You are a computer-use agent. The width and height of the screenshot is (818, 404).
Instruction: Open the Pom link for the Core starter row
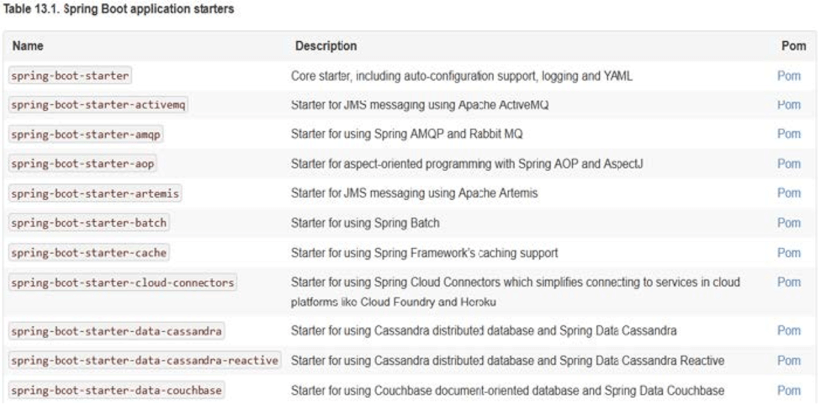pyautogui.click(x=788, y=75)
